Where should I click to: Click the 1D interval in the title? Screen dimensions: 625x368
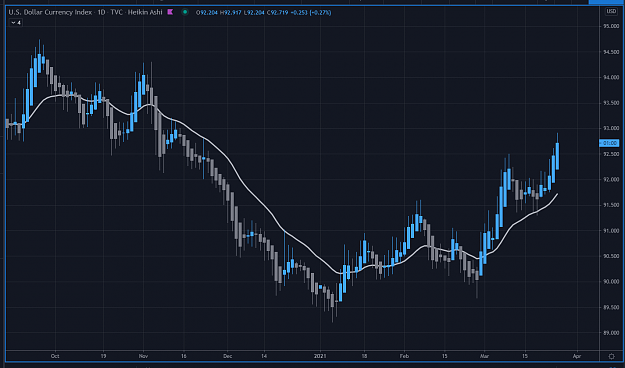point(101,12)
